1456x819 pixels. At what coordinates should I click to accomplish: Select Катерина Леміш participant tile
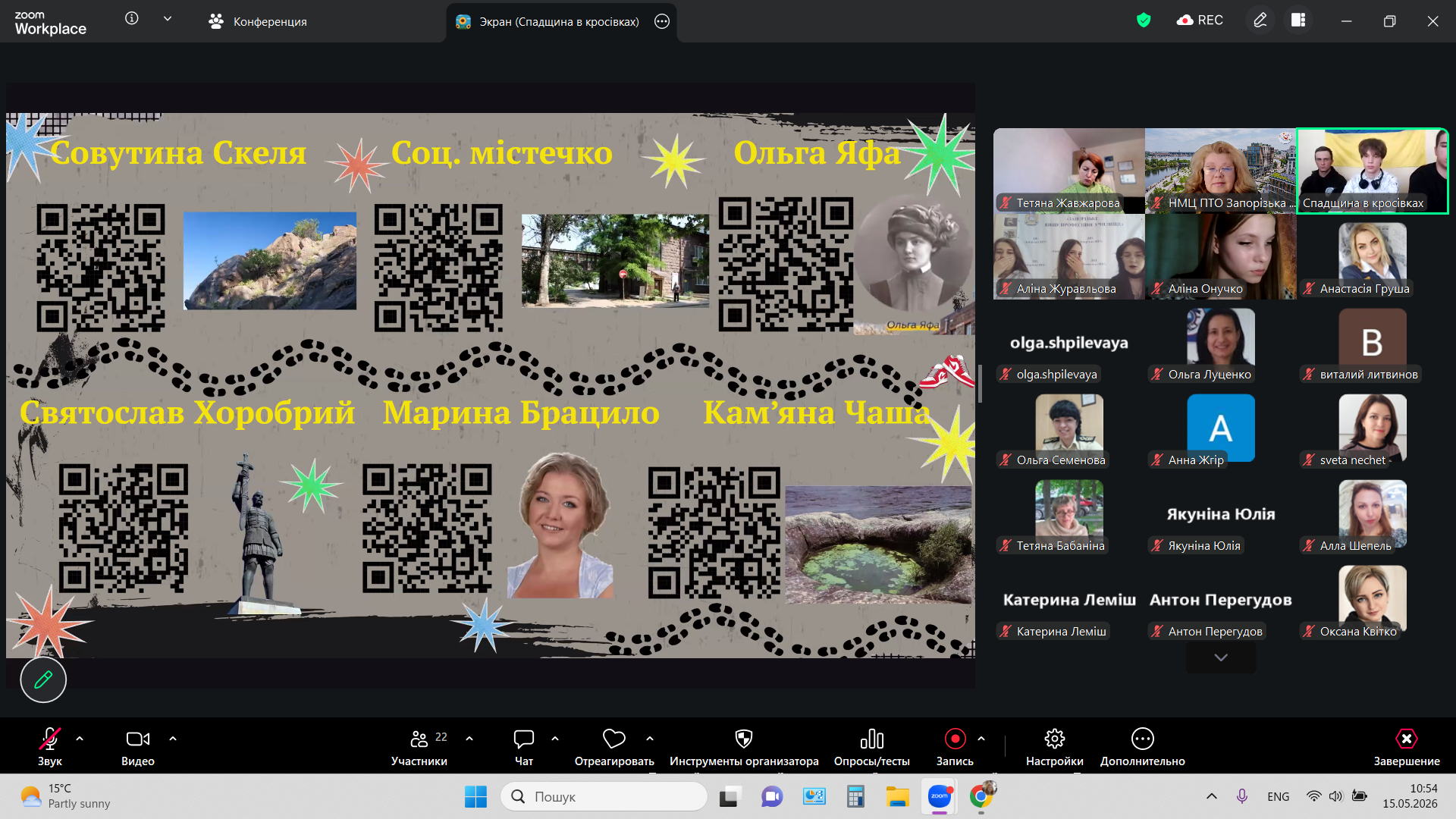pos(1068,599)
